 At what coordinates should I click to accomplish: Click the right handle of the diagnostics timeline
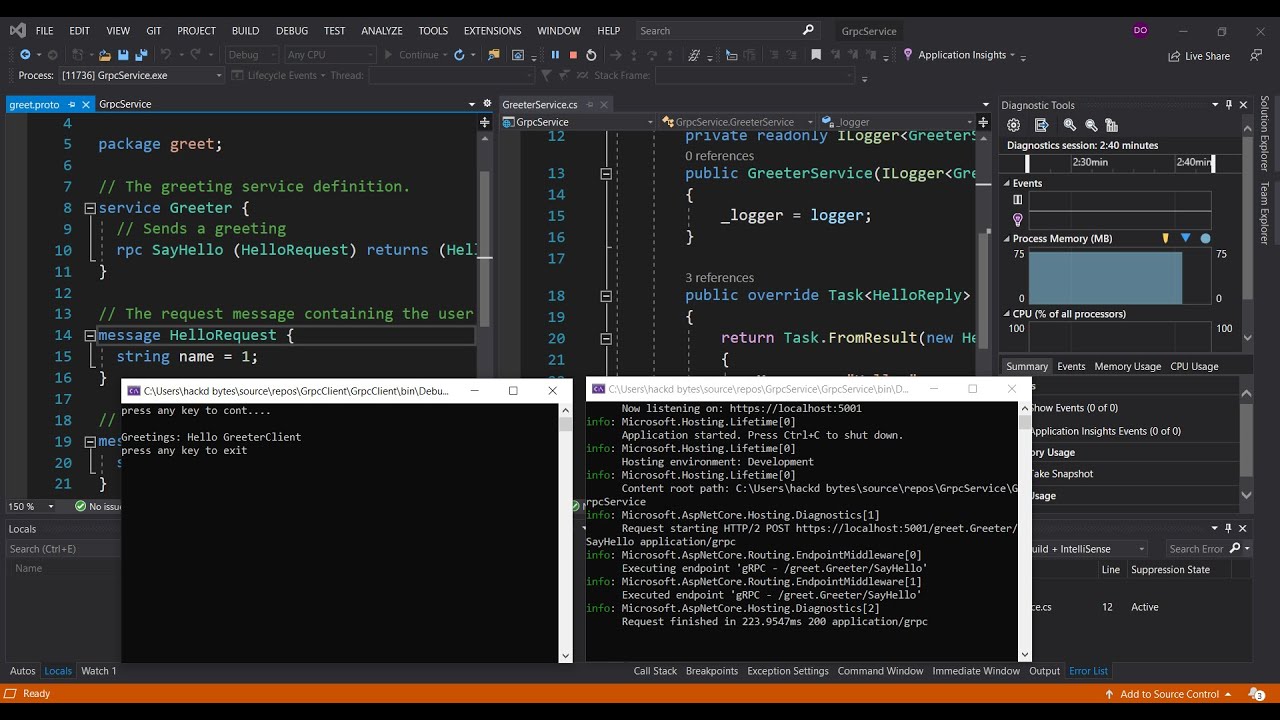click(1213, 163)
